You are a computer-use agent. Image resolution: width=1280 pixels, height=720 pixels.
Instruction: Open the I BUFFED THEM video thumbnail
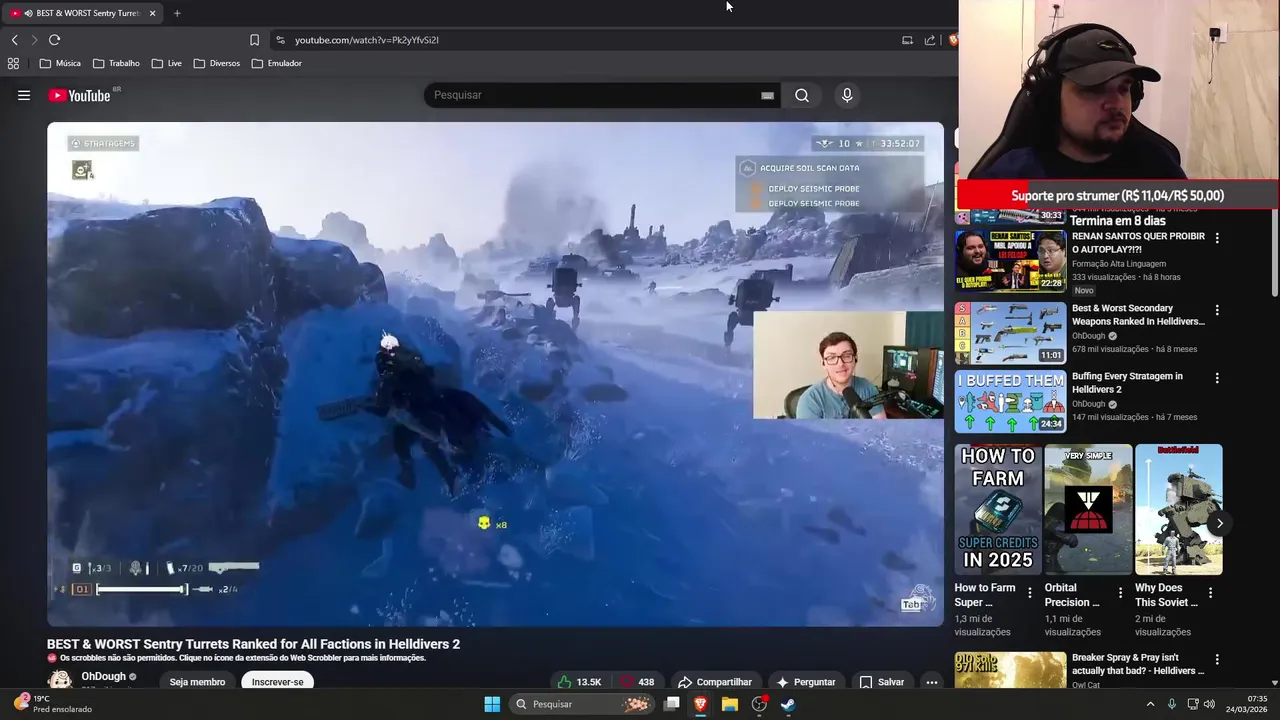(1010, 401)
